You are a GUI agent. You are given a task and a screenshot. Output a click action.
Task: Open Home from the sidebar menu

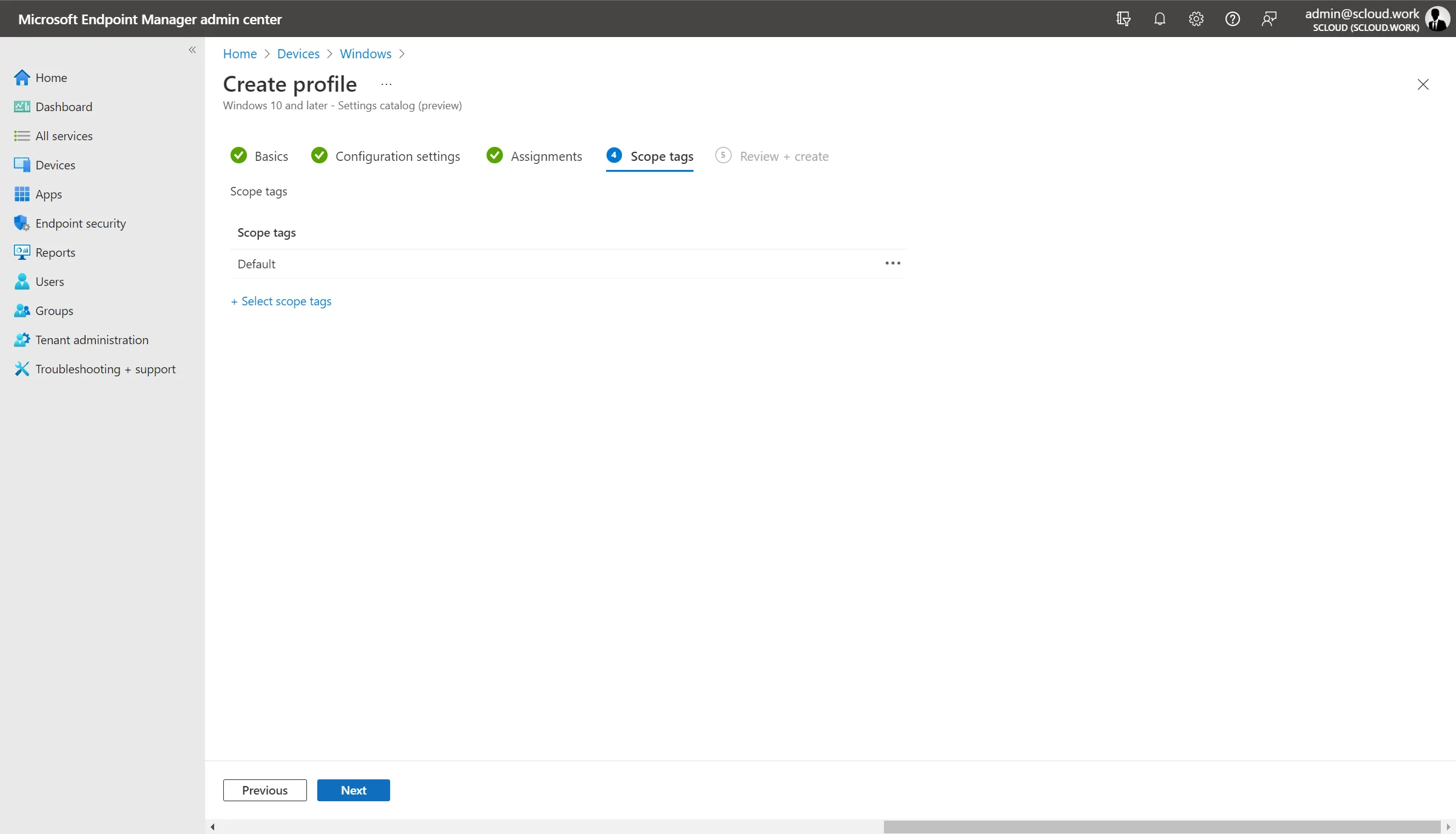pos(51,78)
